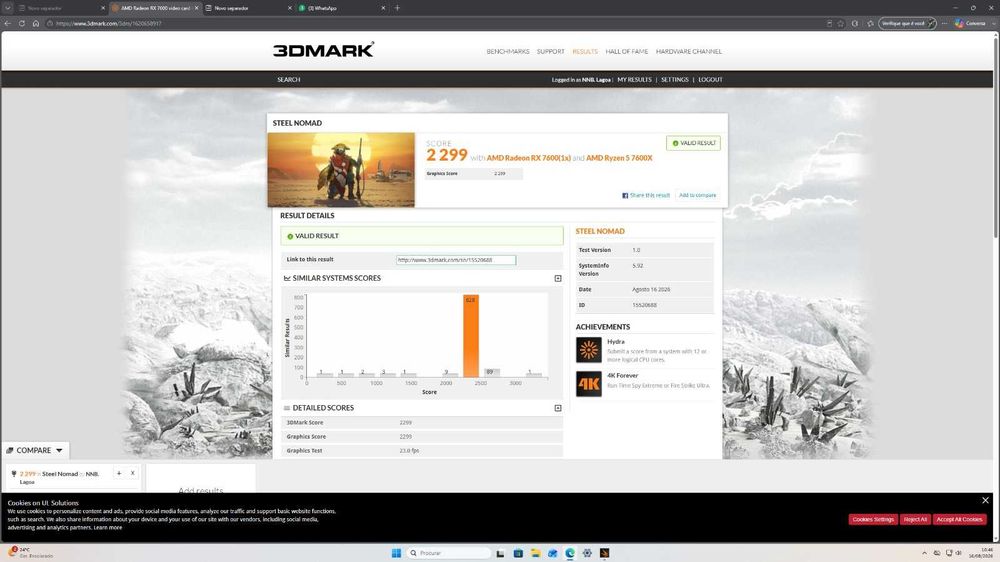The image size is (1000, 562).
Task: Go to HALL OF FAME
Action: pyautogui.click(x=626, y=52)
